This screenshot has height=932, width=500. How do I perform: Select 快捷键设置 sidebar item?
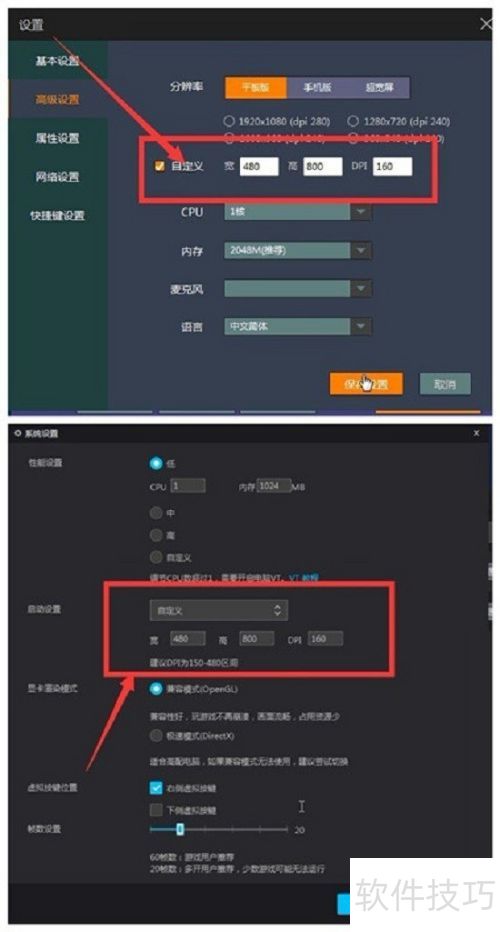click(58, 215)
